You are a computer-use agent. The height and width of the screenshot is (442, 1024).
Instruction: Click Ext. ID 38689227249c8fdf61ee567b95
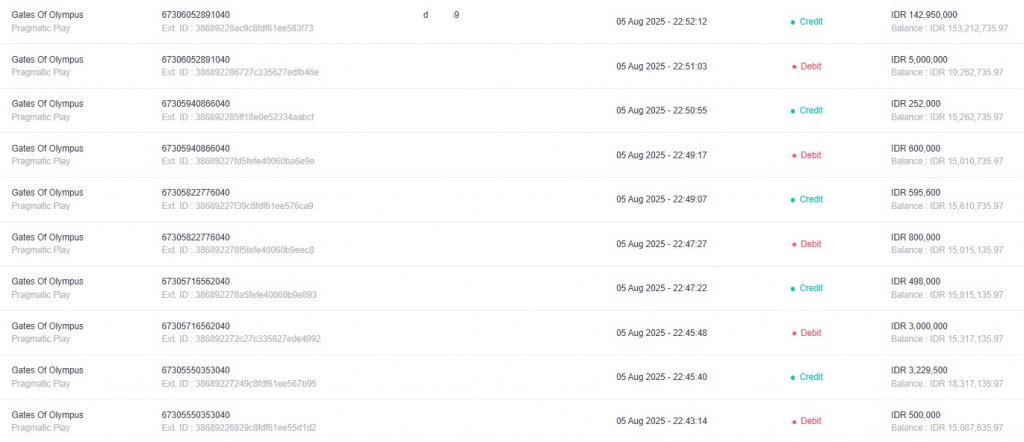[x=239, y=383]
